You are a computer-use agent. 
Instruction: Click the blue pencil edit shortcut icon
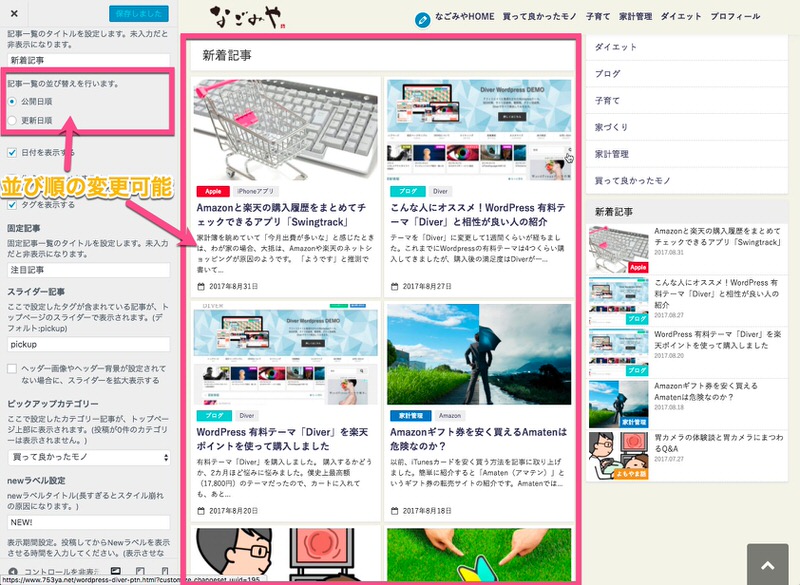click(424, 19)
